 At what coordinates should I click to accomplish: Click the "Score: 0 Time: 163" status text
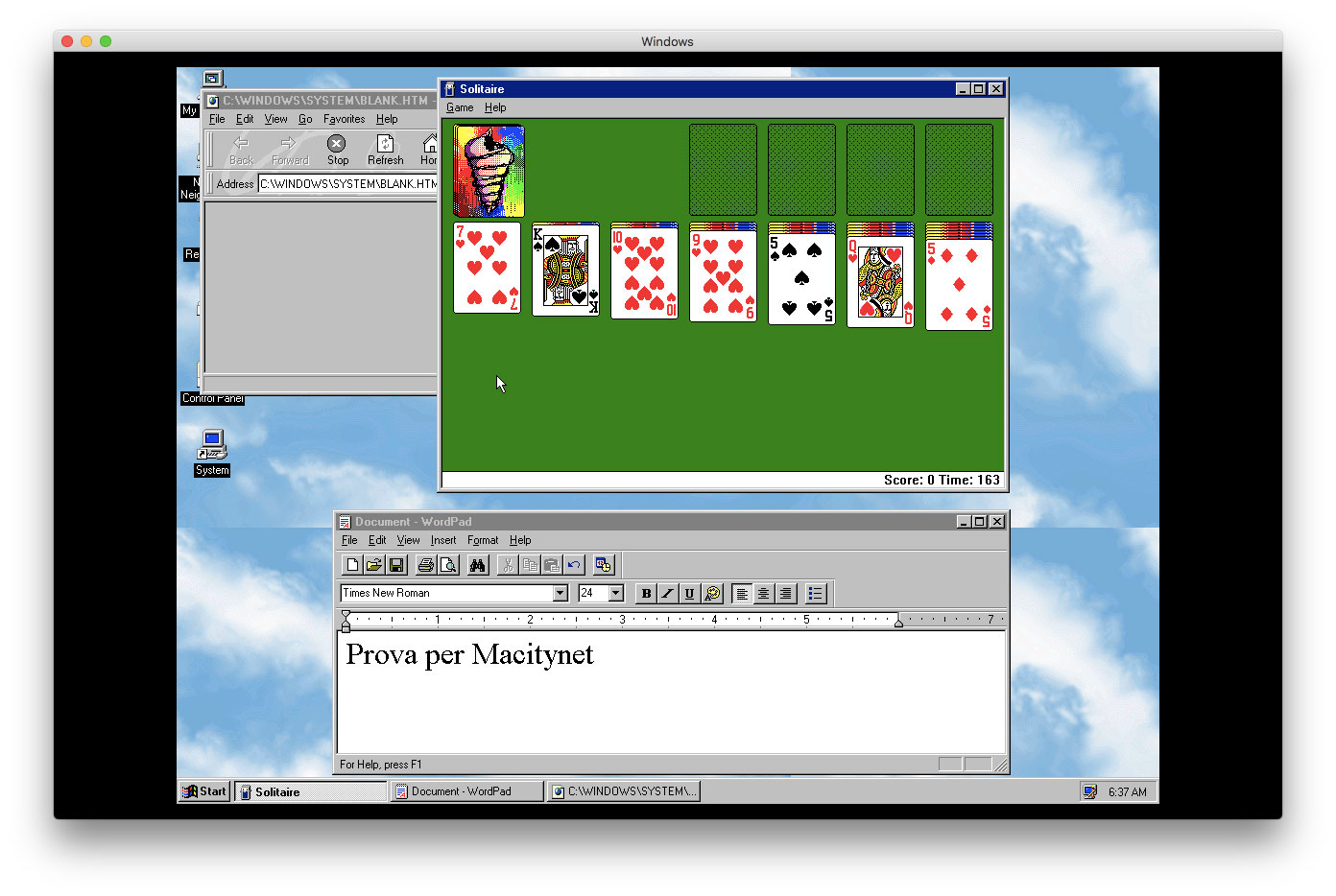coord(942,481)
